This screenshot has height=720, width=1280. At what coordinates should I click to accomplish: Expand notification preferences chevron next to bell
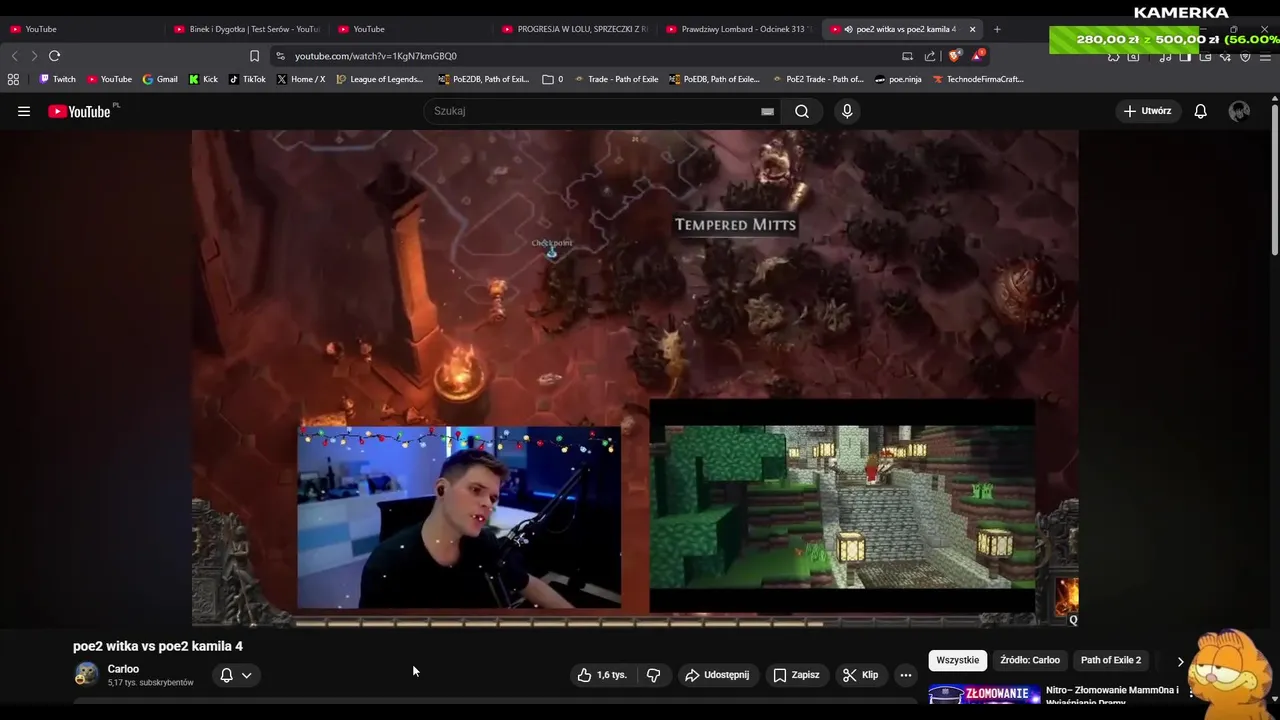pyautogui.click(x=246, y=675)
